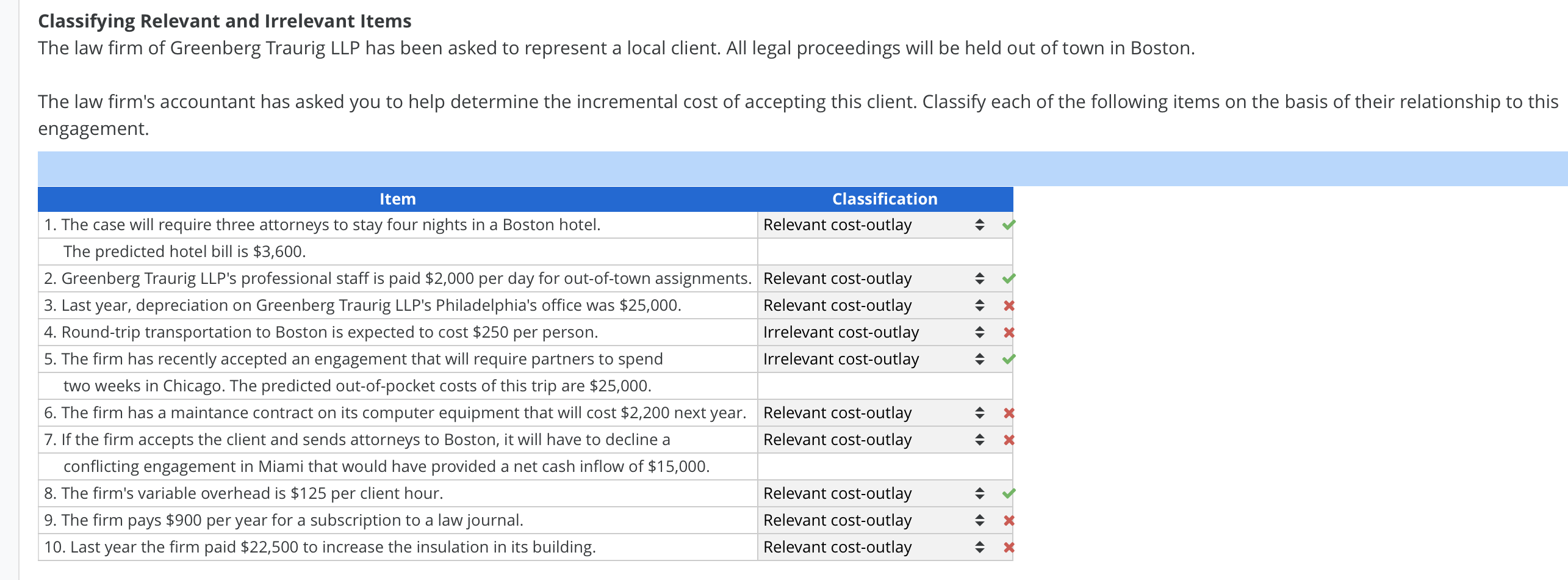Click the stepper arrows on item 1 classification
This screenshot has width=1568, height=580.
[979, 225]
